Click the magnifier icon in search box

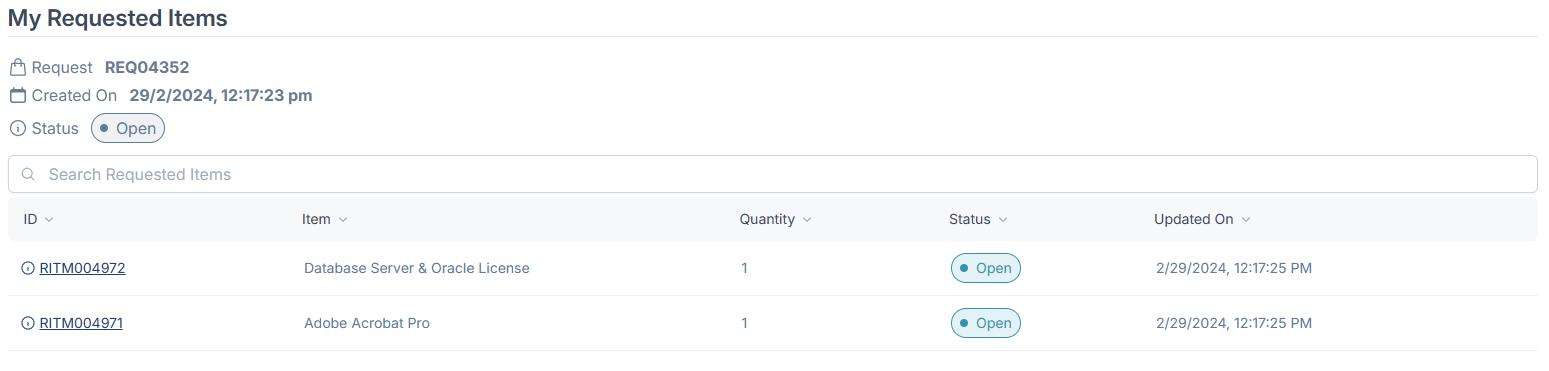click(28, 174)
